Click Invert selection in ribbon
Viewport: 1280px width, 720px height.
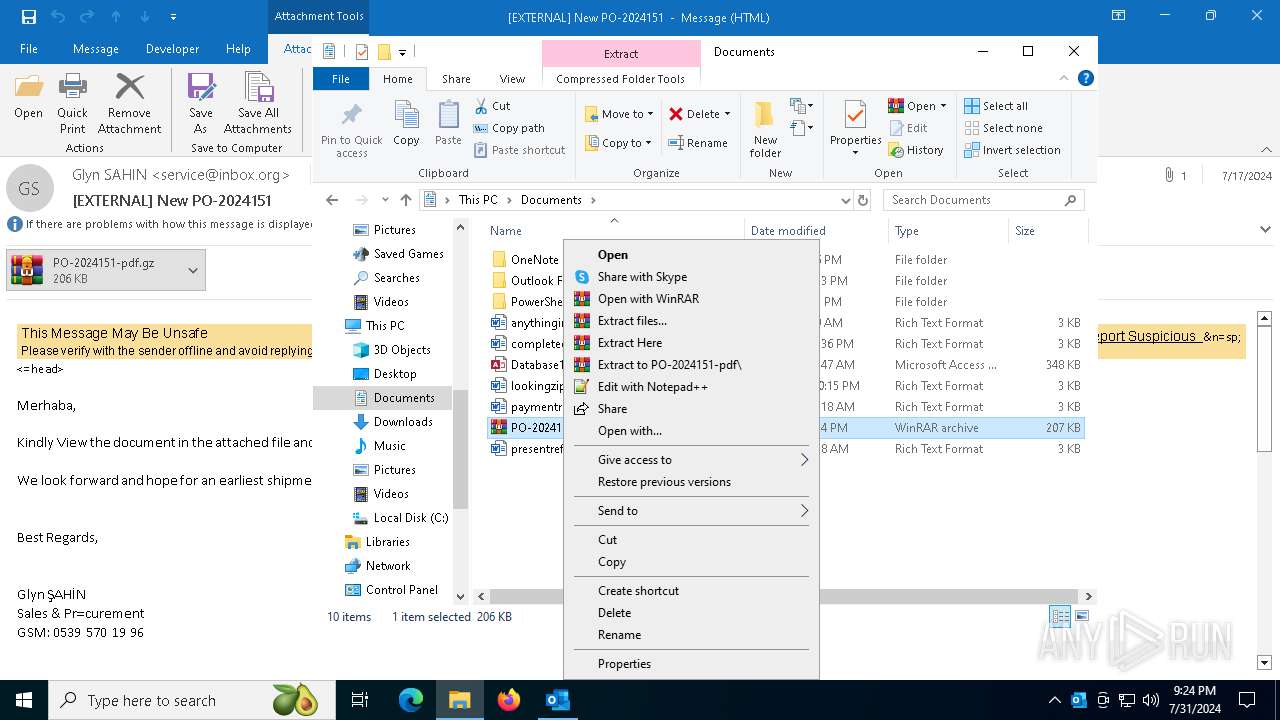coord(1012,150)
